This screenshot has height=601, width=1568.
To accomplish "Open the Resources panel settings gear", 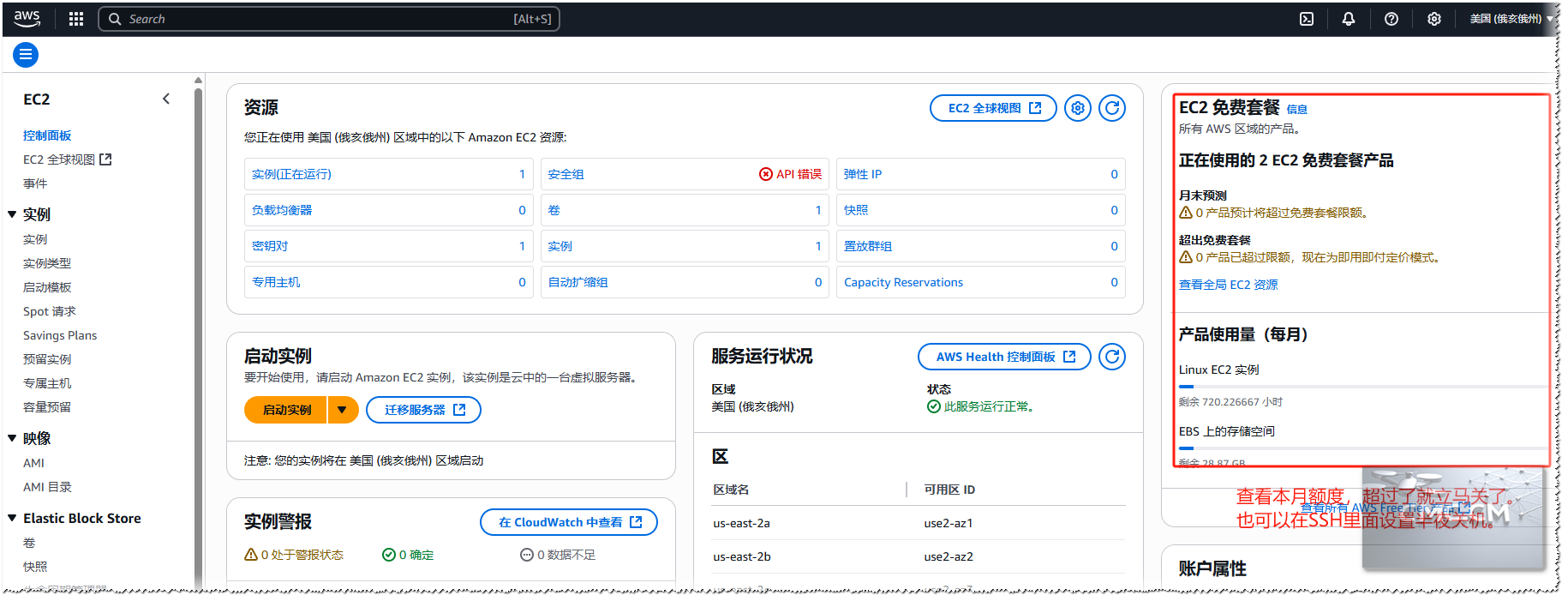I will pyautogui.click(x=1078, y=108).
